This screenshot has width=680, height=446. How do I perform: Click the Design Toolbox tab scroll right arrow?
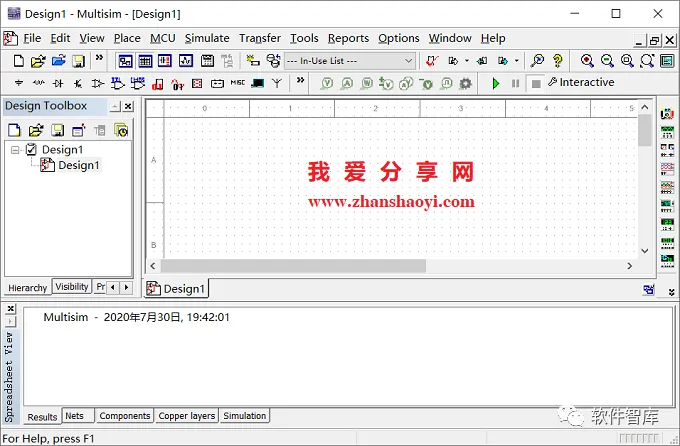pyautogui.click(x=126, y=287)
